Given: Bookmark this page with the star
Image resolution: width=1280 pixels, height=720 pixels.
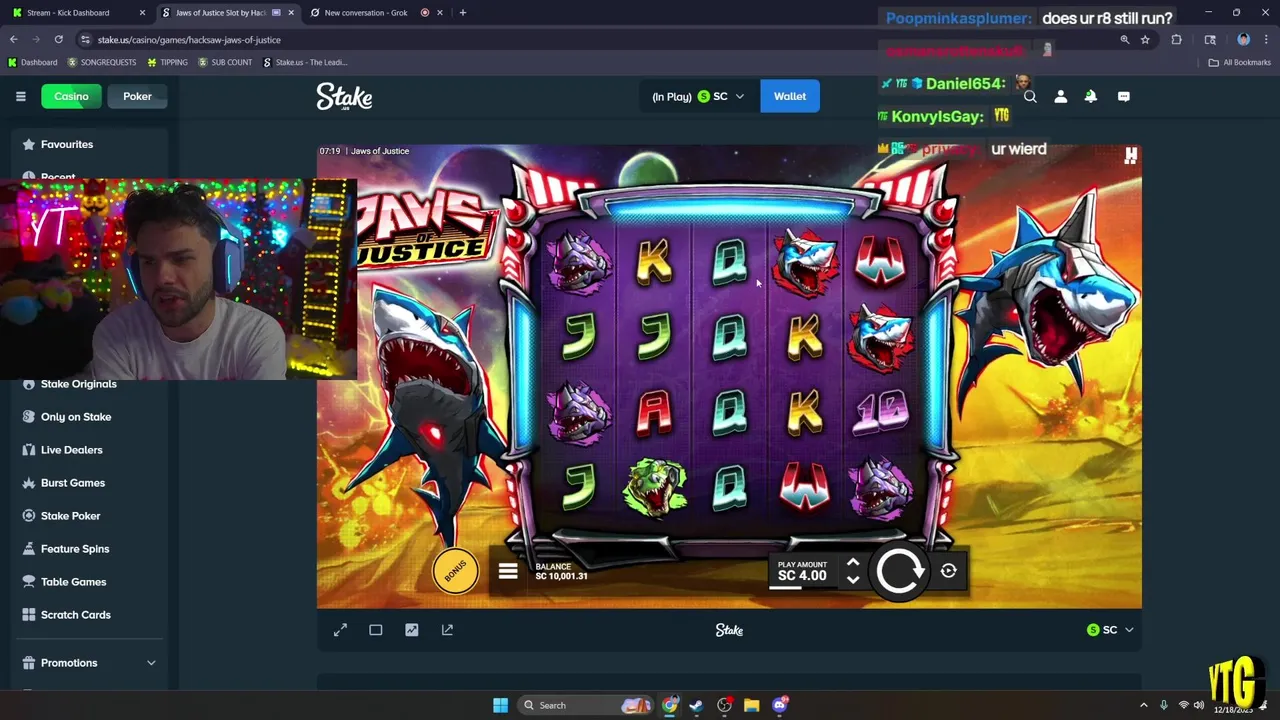Looking at the screenshot, I should [1145, 40].
